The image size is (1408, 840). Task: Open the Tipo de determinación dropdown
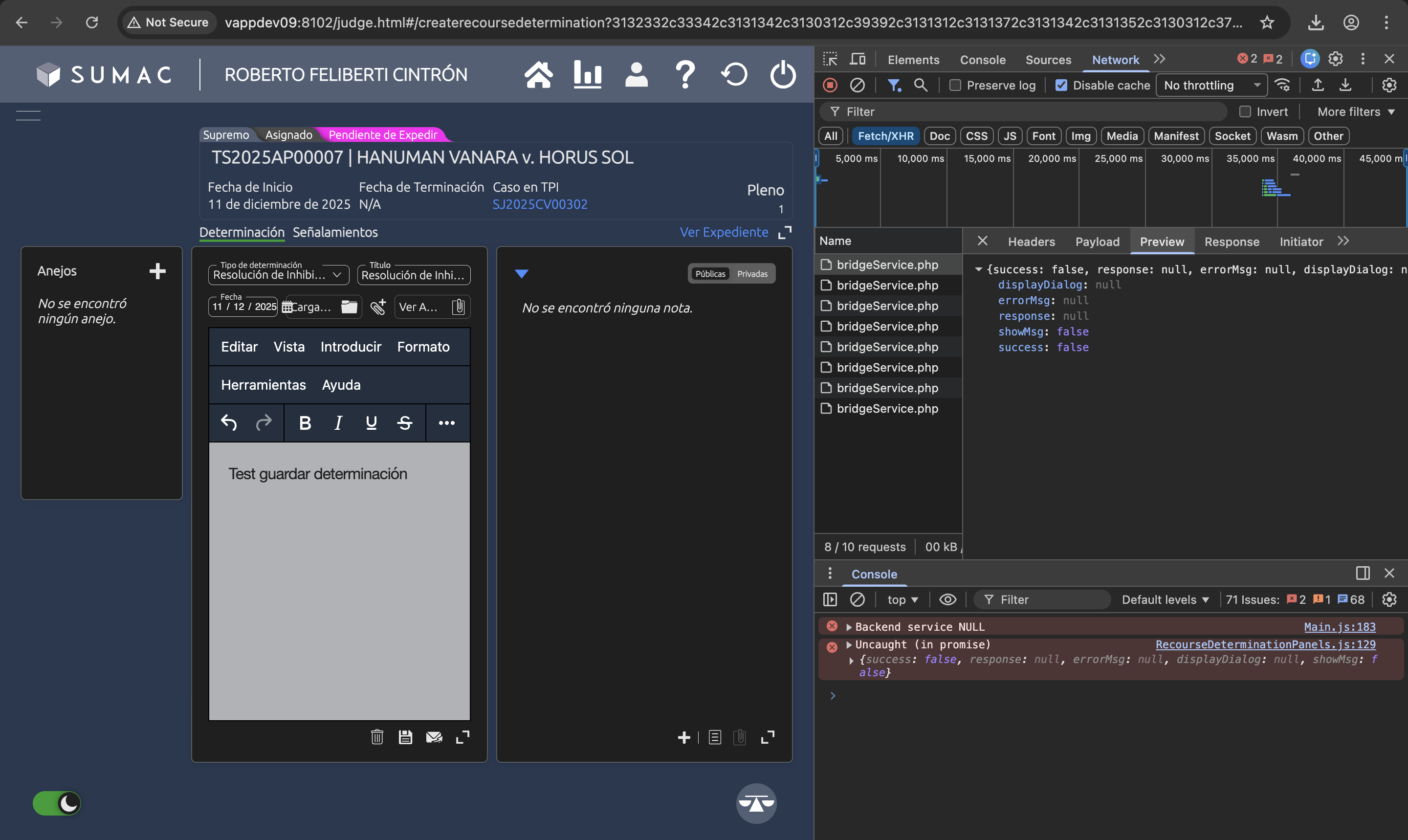point(278,275)
